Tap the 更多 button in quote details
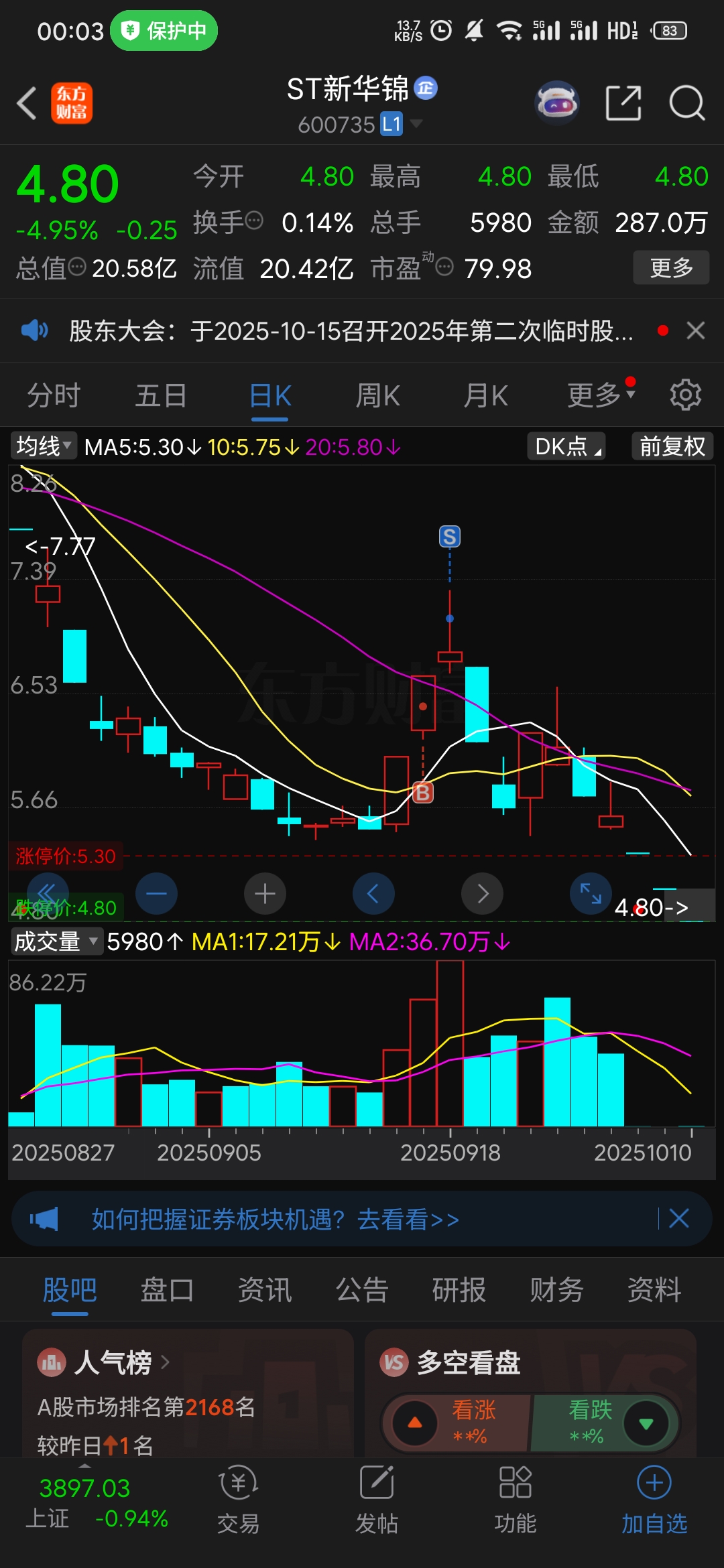This screenshot has width=724, height=1568. tap(671, 268)
